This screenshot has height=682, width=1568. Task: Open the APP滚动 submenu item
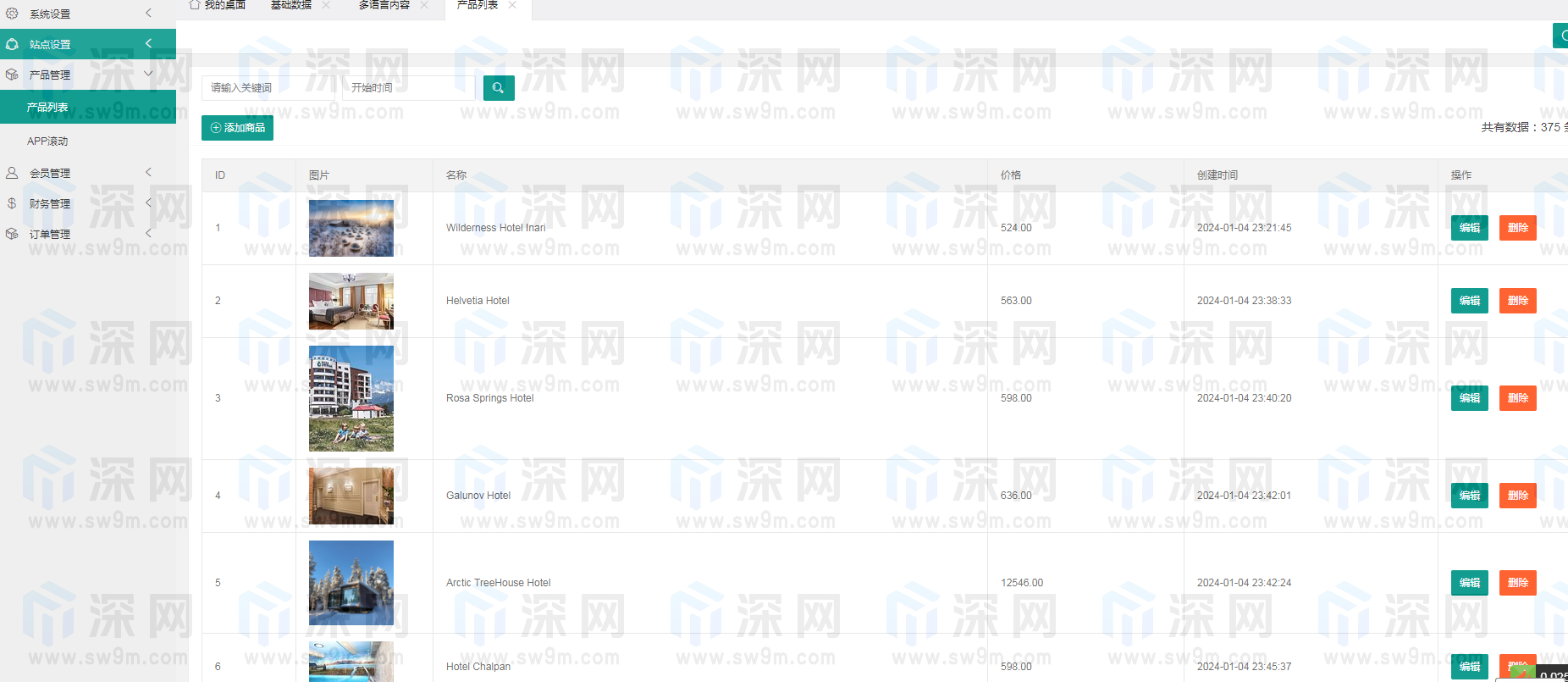click(x=47, y=141)
